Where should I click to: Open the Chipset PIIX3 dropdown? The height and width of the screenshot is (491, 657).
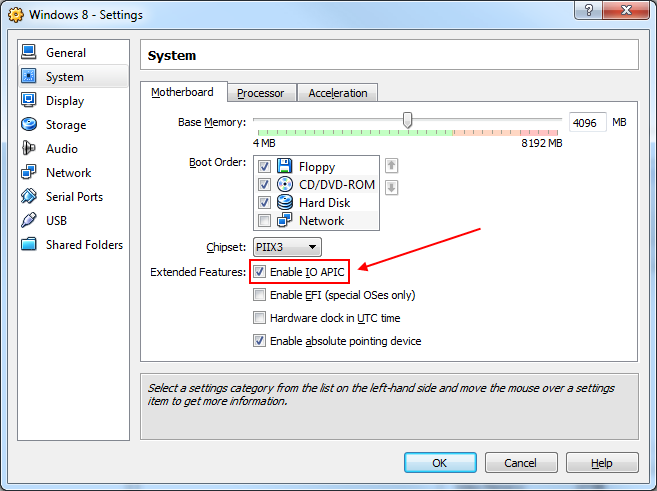[x=286, y=247]
